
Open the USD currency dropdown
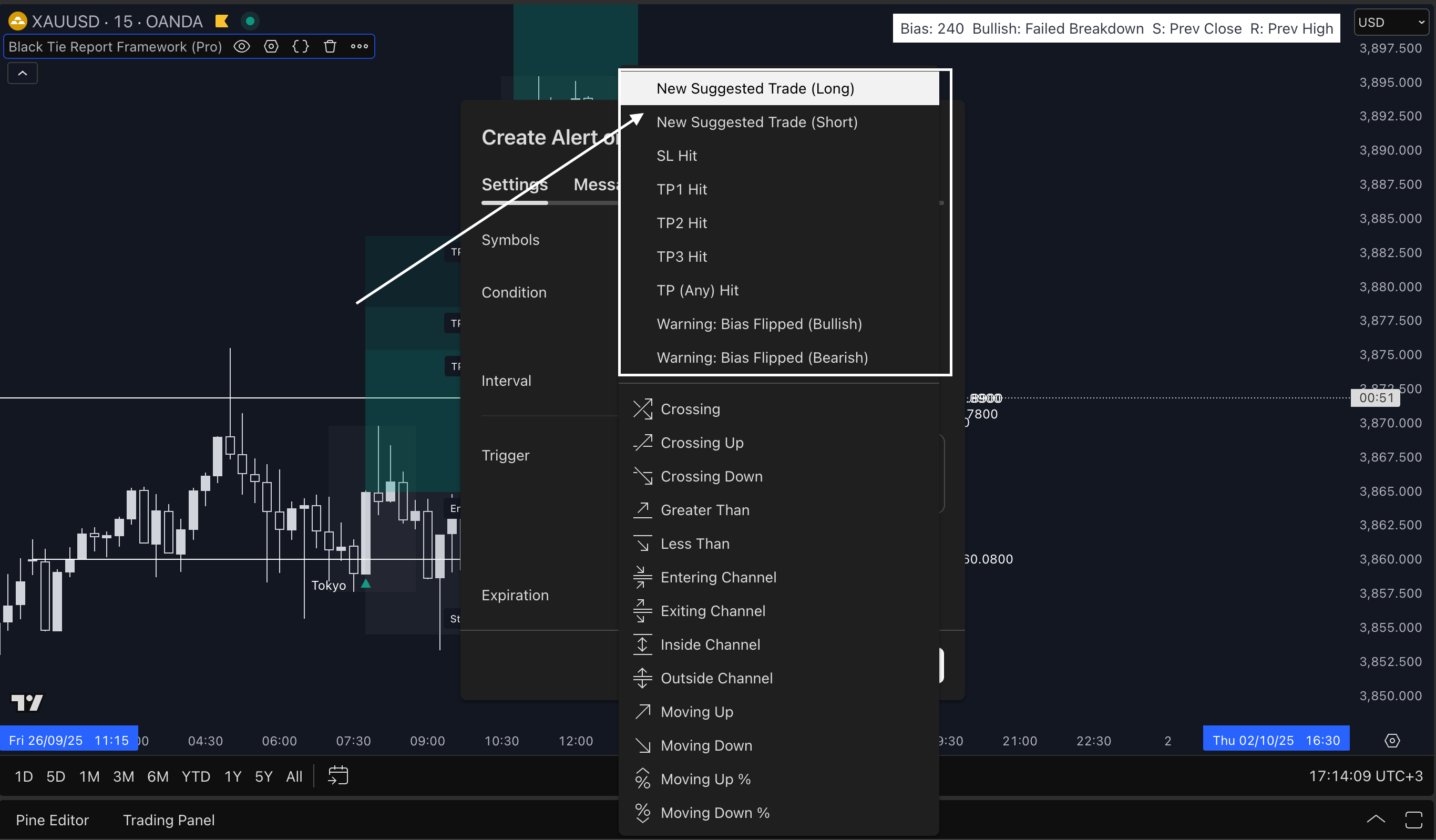point(1391,22)
